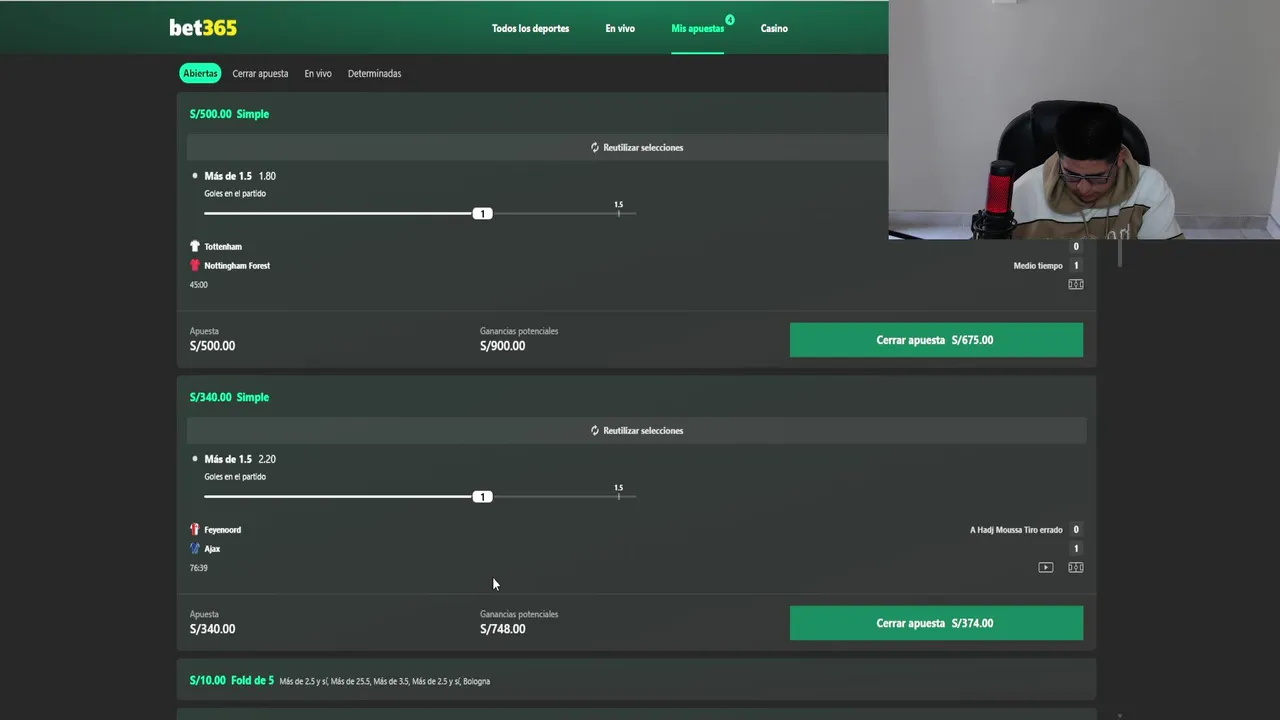This screenshot has width=1280, height=720.
Task: Cash out bet for S/374.00
Action: (x=936, y=623)
